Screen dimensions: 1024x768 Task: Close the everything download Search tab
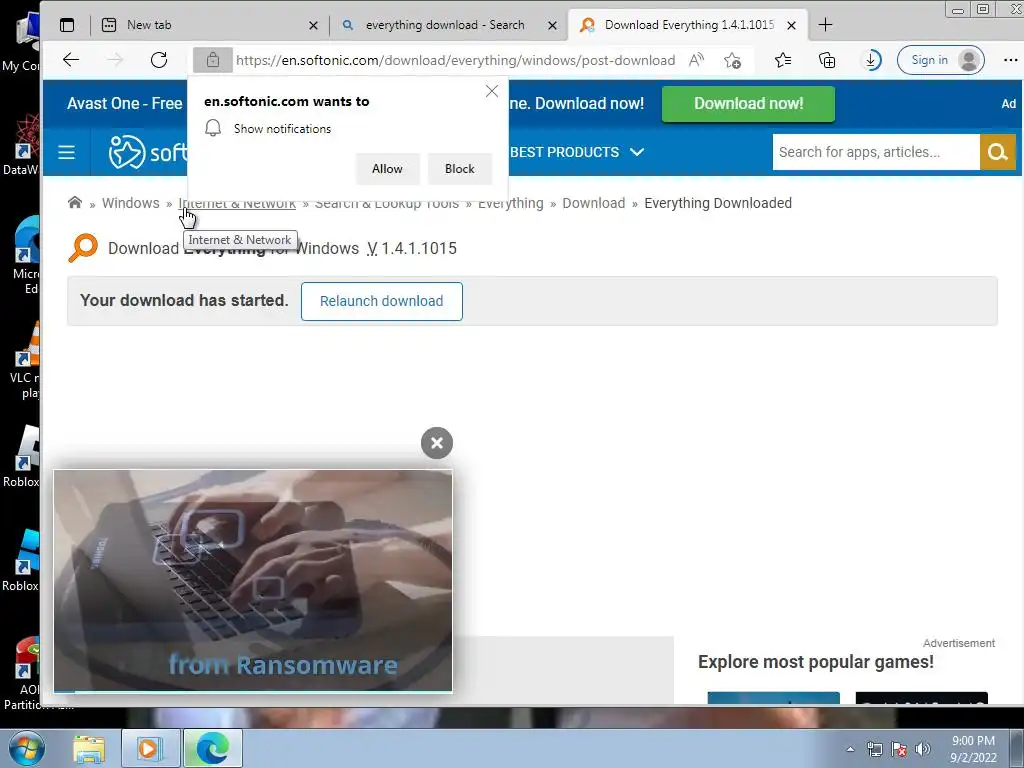pos(552,25)
